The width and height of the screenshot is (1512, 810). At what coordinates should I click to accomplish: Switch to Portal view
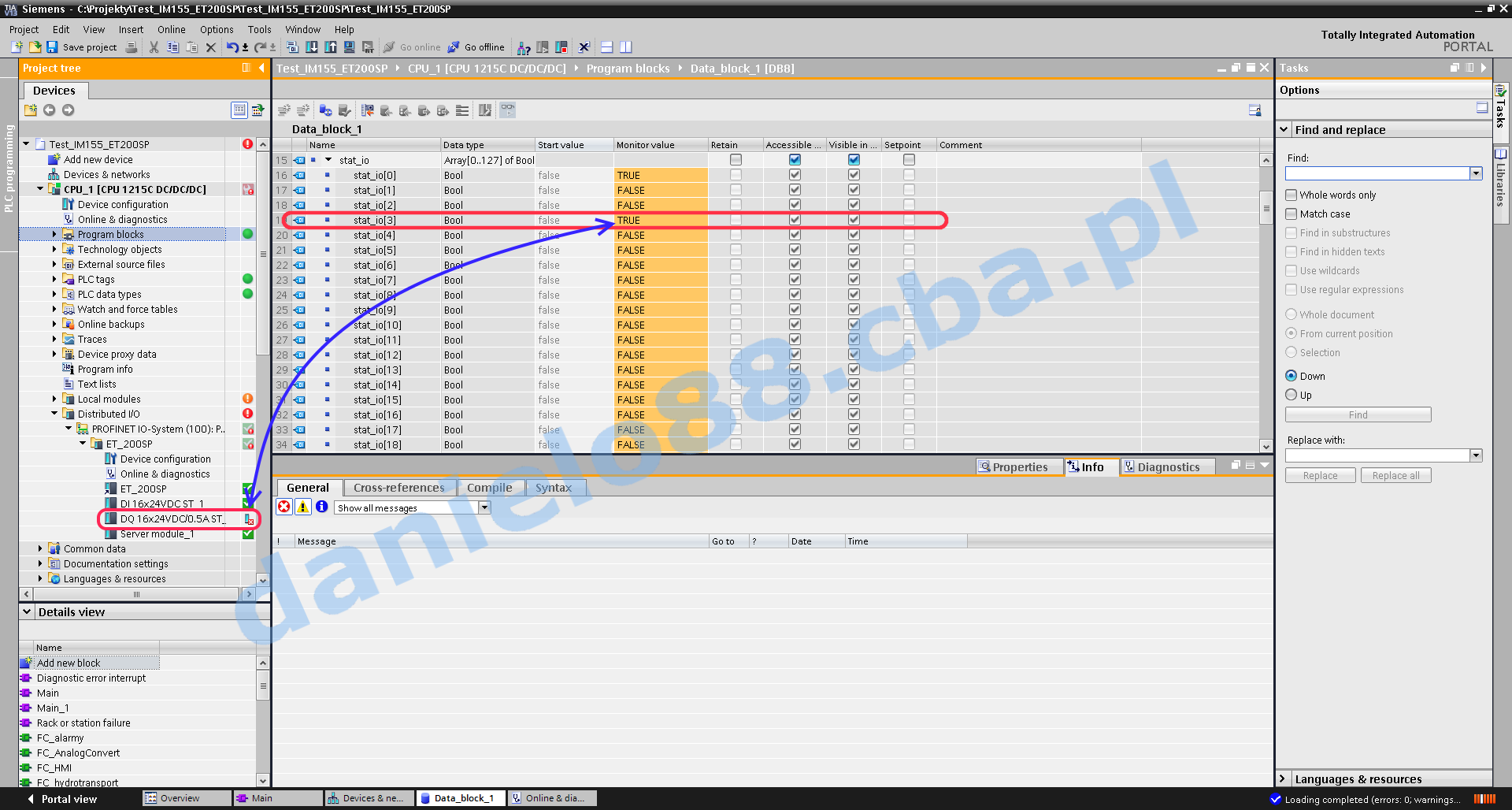click(x=63, y=799)
